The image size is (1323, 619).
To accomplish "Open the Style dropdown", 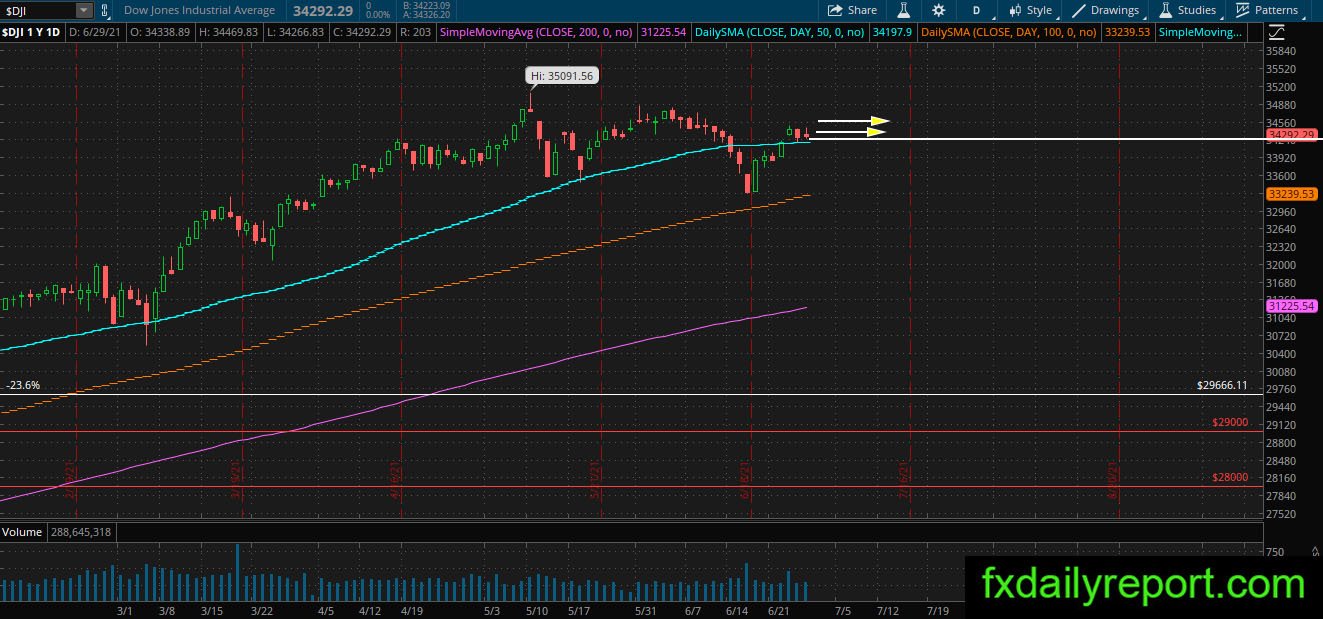I will point(1030,10).
